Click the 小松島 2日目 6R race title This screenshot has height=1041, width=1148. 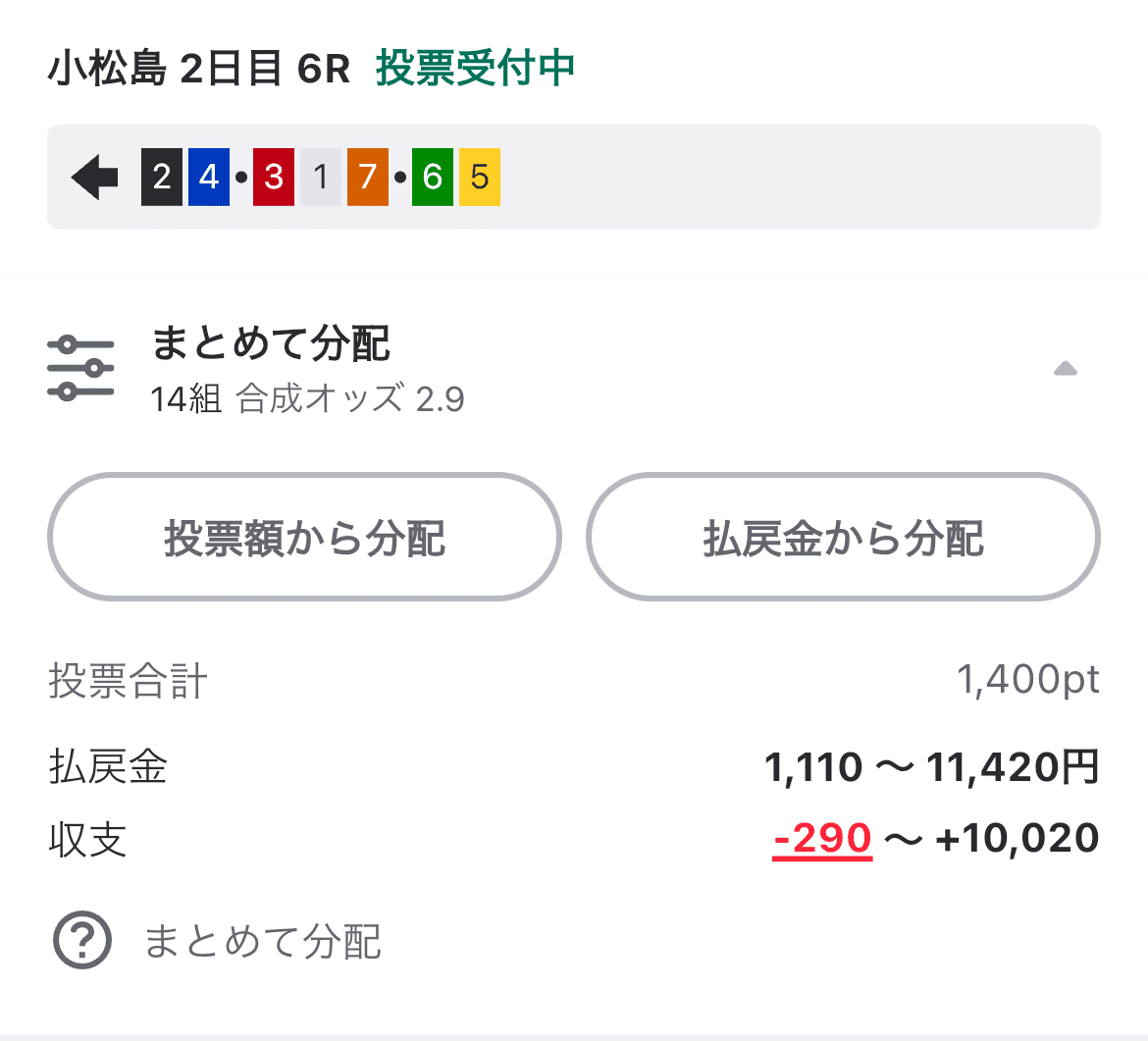point(200,69)
